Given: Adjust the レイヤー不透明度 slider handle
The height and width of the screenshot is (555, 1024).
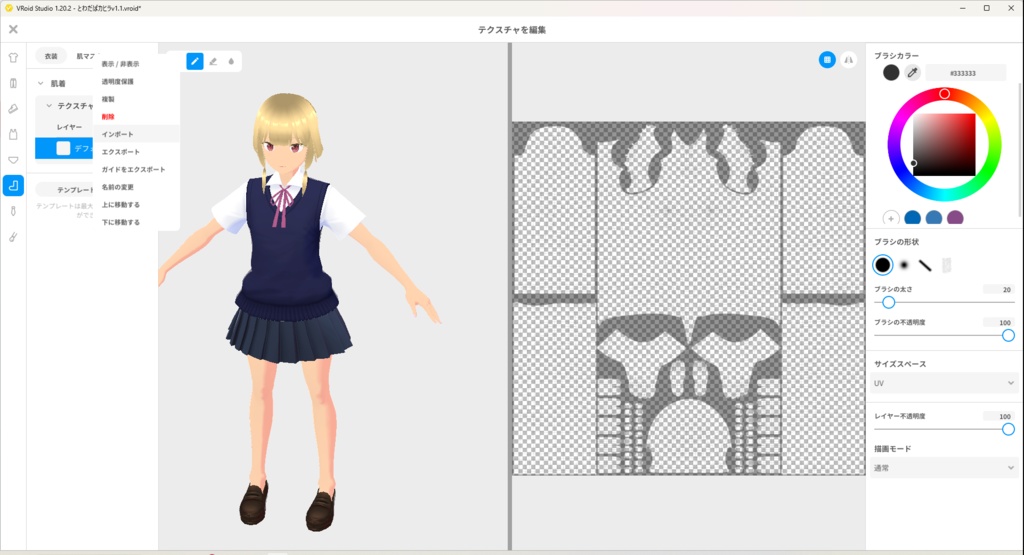Looking at the screenshot, I should click(x=1008, y=429).
